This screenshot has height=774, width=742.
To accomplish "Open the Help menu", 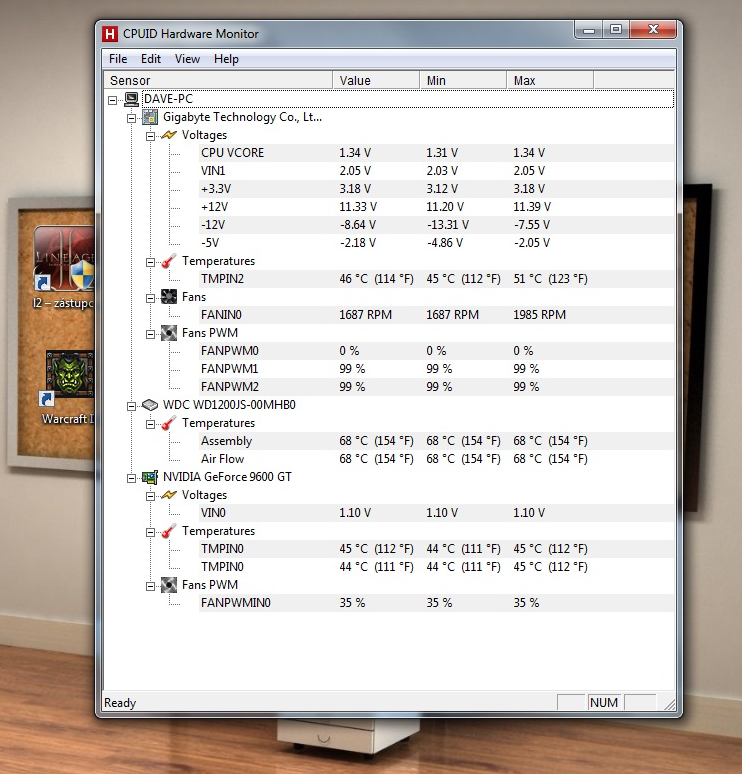I will point(226,59).
